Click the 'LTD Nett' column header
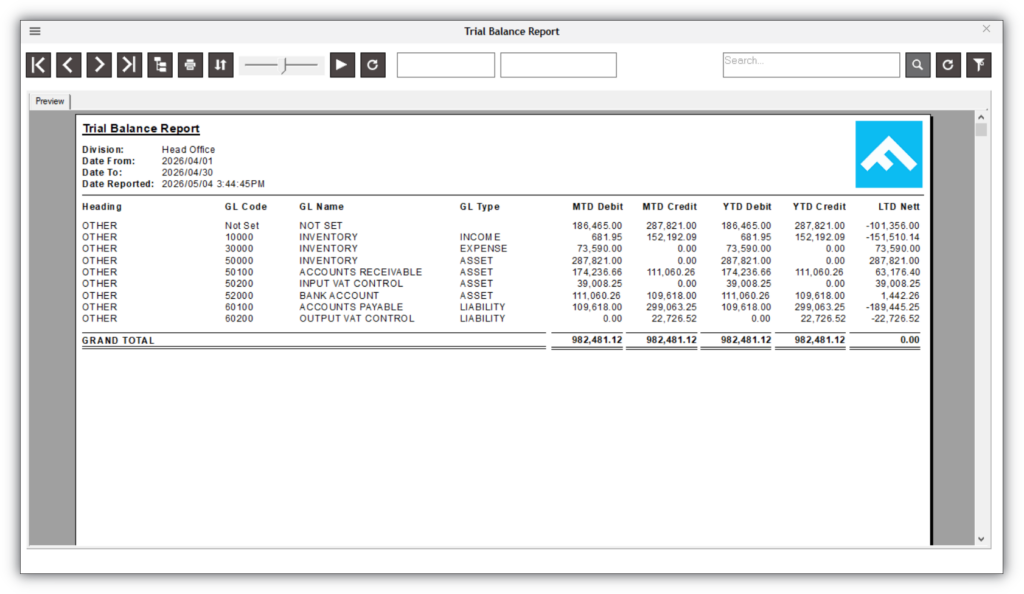Screen dimensions: 1024x594 click(899, 206)
